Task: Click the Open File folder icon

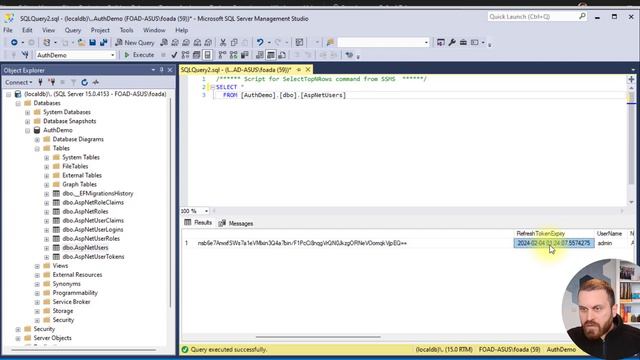Action: (82, 42)
